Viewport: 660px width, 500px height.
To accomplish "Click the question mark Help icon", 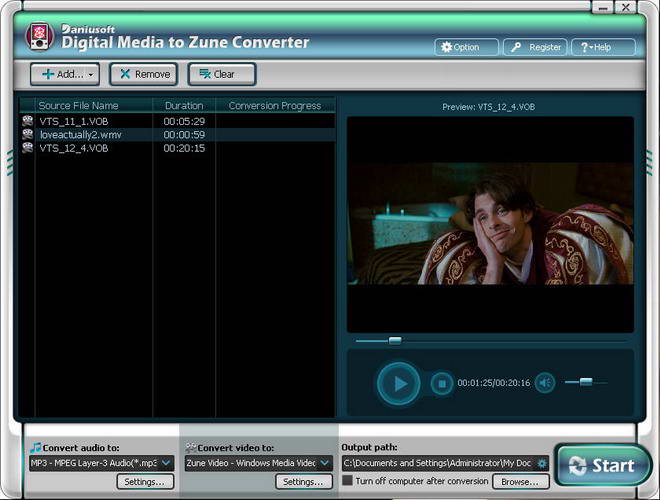I will 584,48.
